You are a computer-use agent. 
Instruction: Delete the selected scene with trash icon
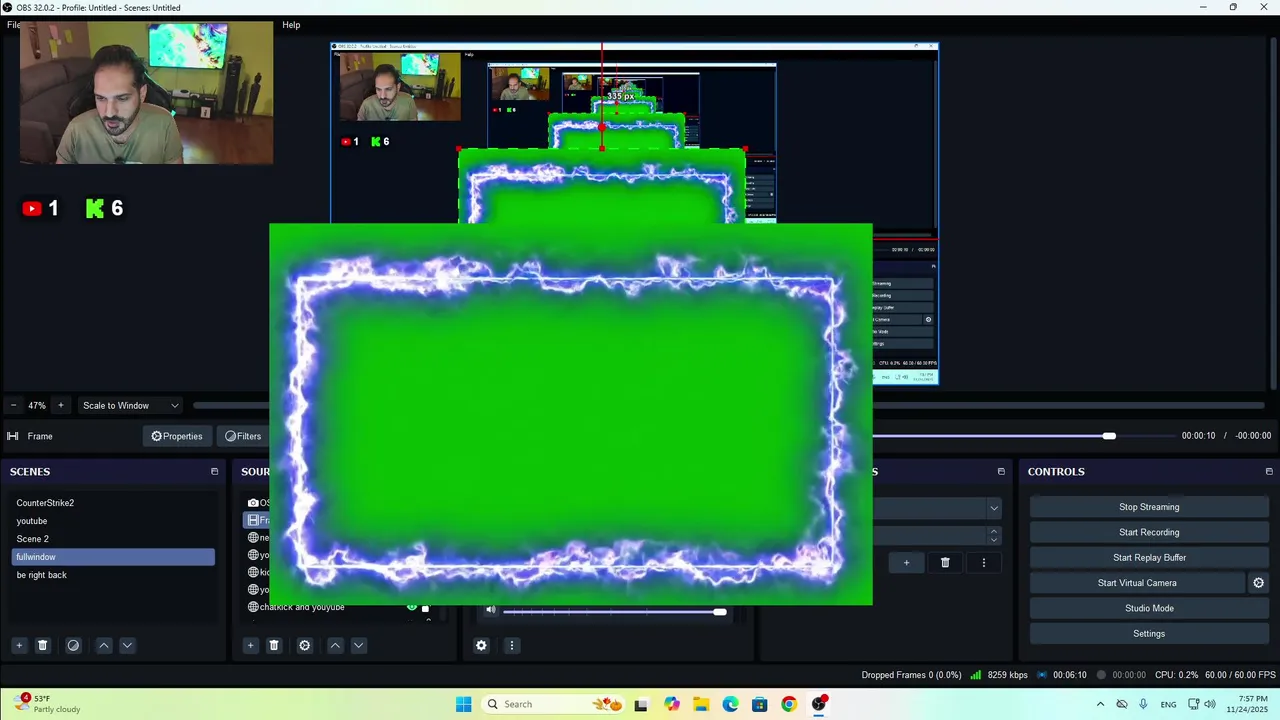[42, 645]
